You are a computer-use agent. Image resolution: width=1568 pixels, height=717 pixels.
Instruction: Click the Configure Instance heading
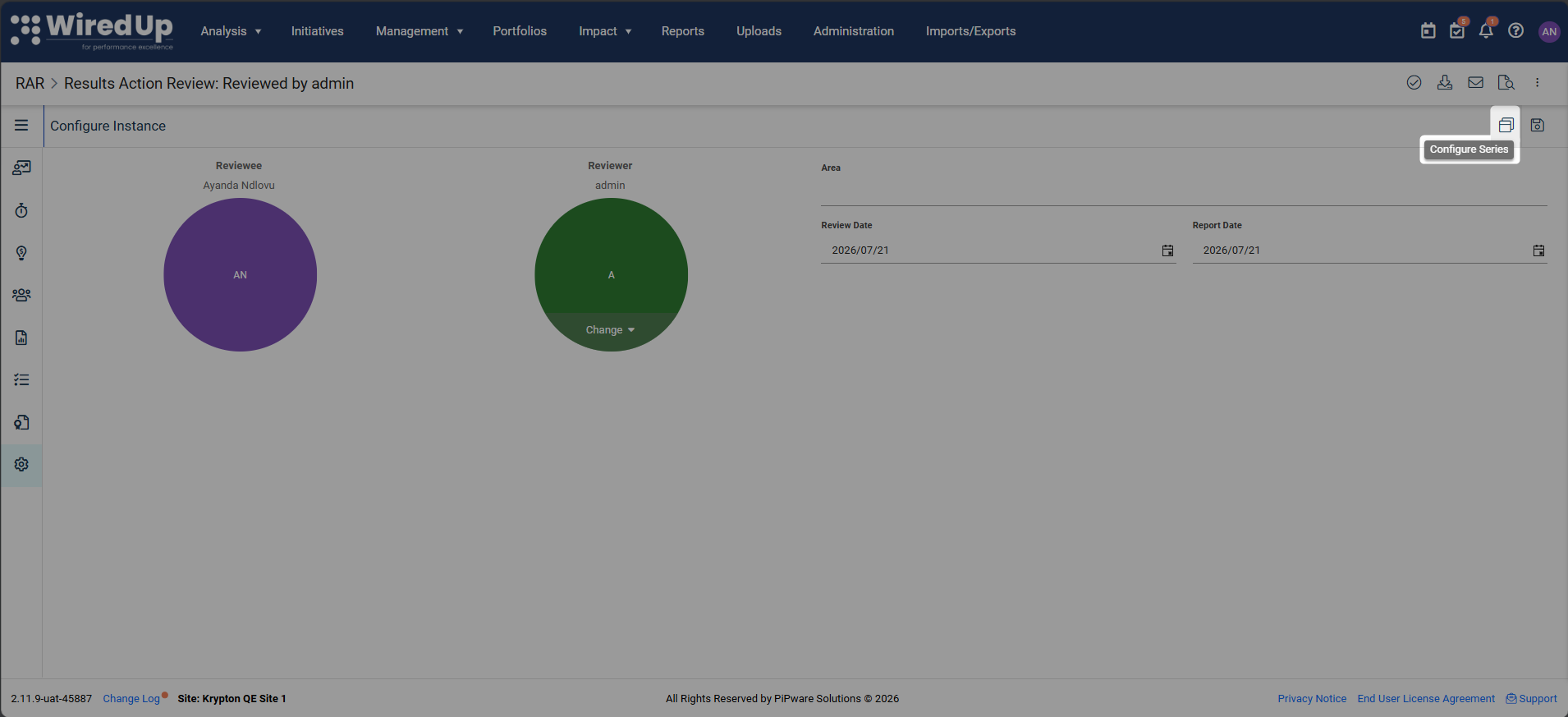click(x=108, y=126)
